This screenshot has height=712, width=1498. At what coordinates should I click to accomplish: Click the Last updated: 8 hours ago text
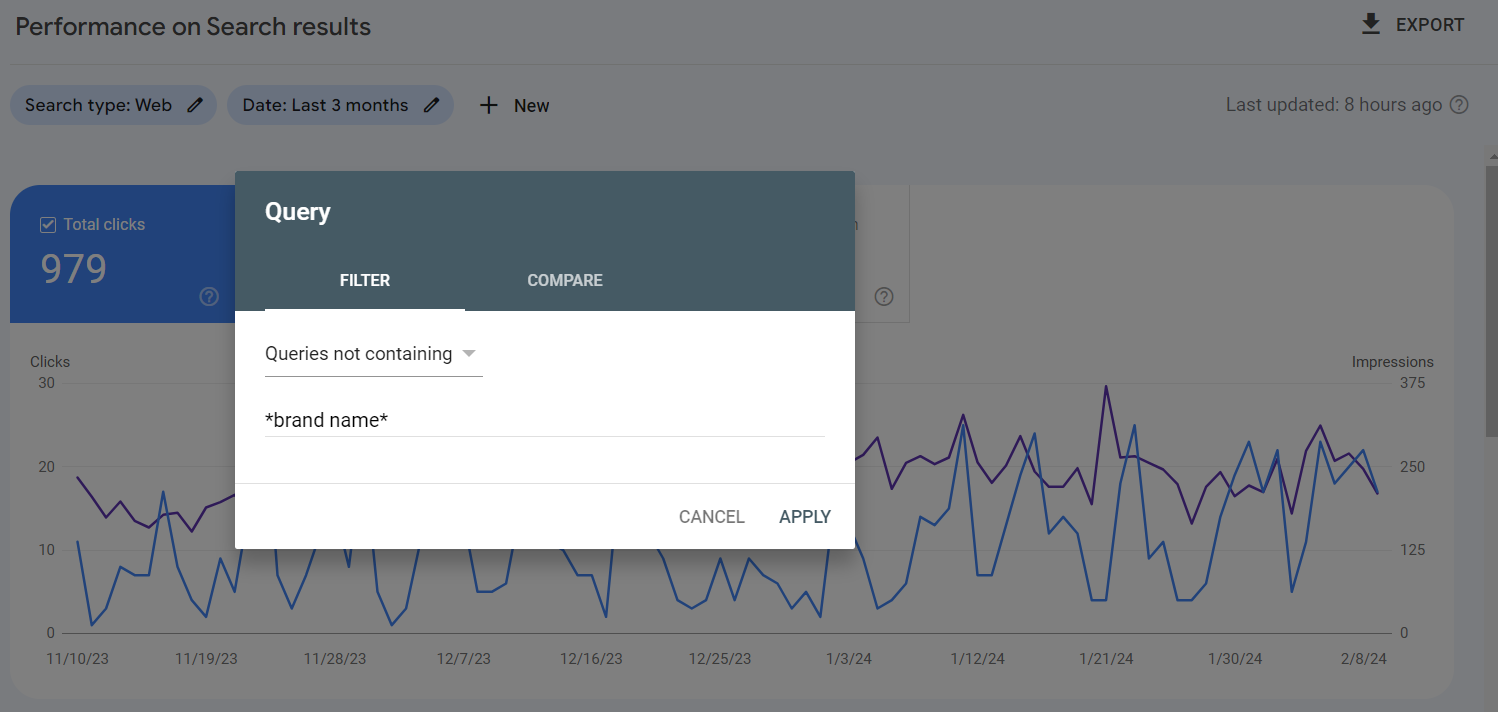pos(1334,105)
